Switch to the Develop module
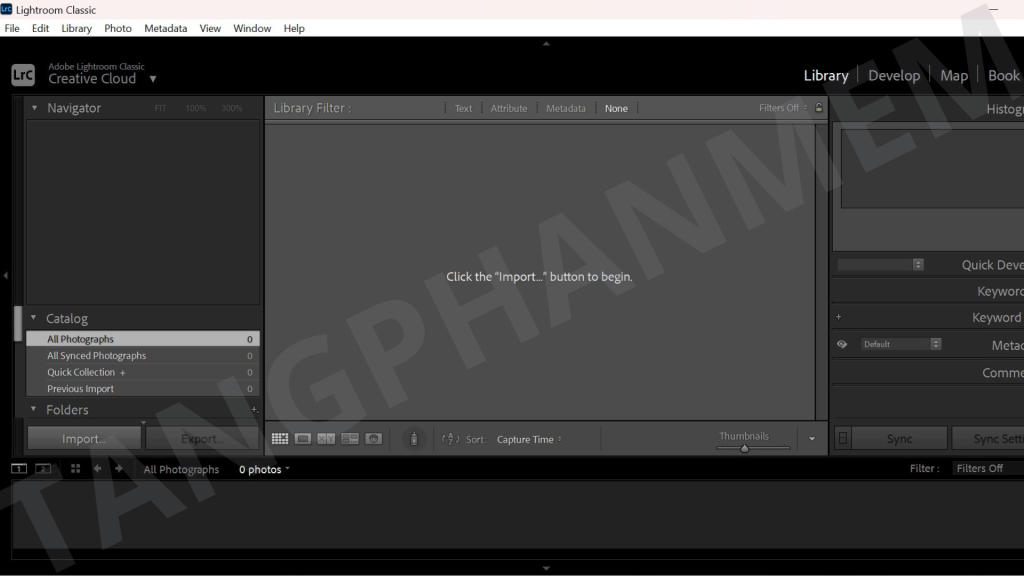Viewport: 1024px width, 576px height. tap(894, 76)
